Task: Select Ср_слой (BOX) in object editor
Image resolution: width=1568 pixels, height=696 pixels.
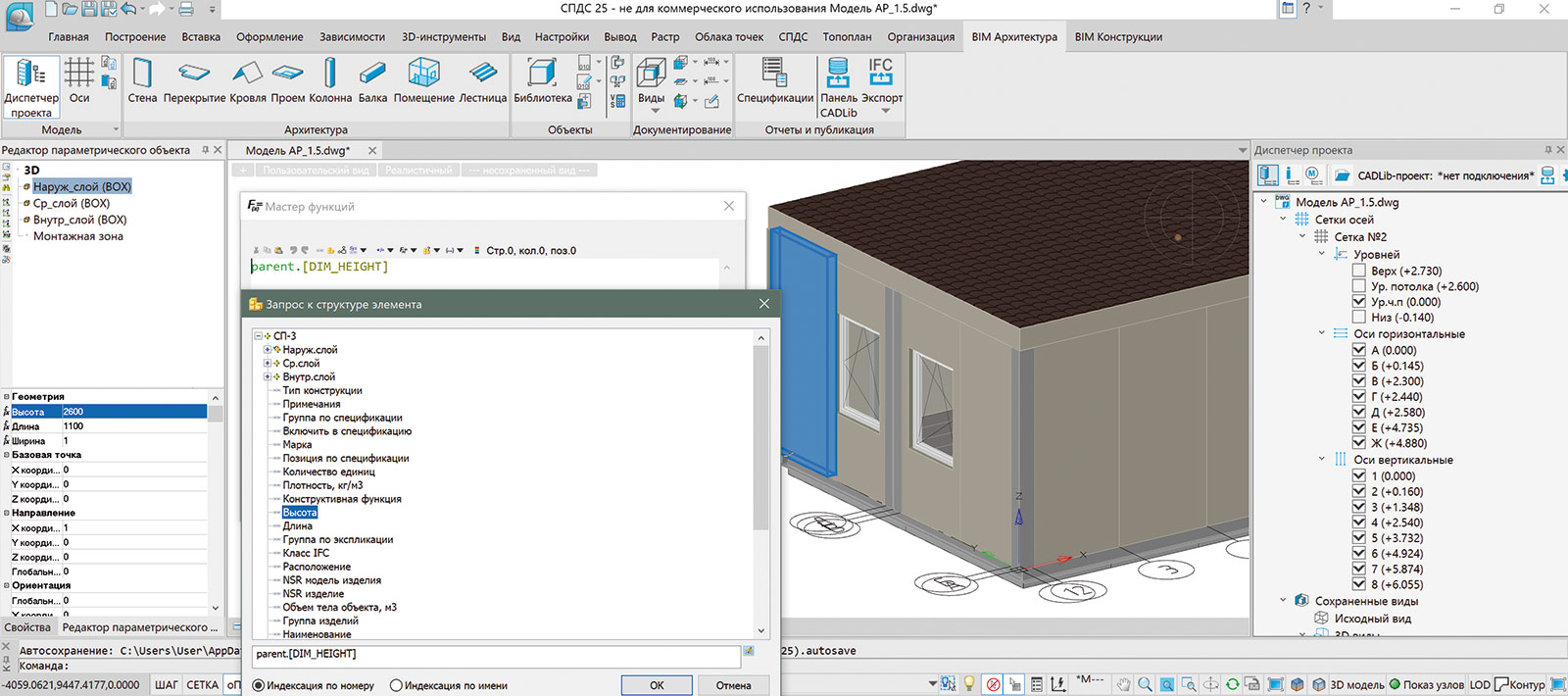Action: (x=72, y=203)
